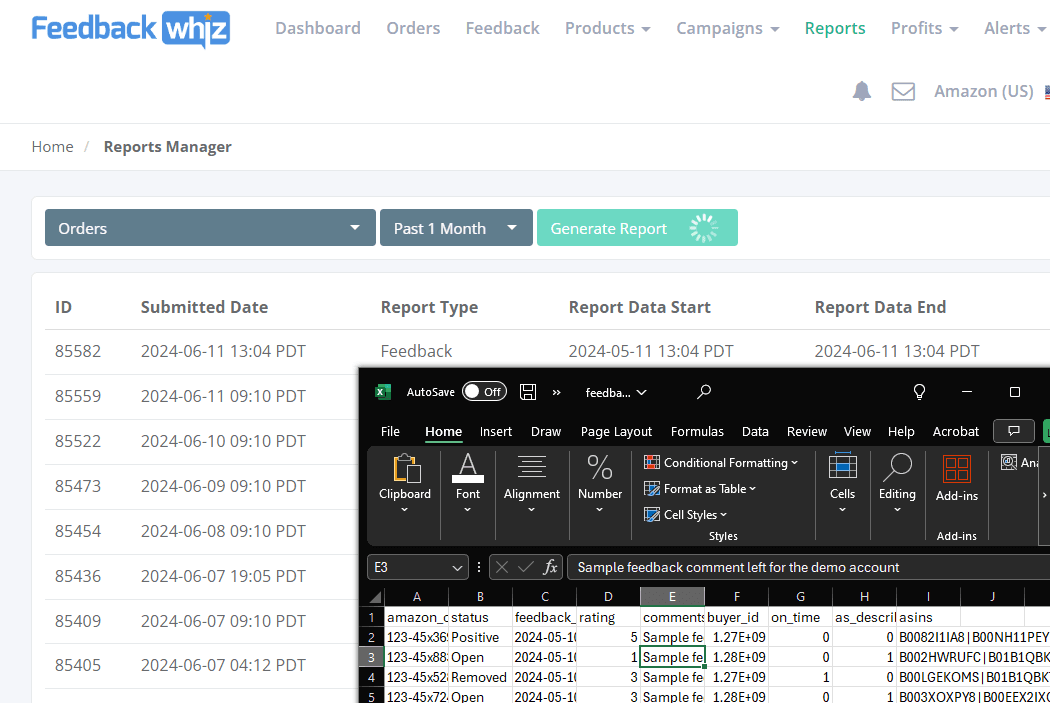Switch to the Acrobat ribbon tab

[956, 432]
